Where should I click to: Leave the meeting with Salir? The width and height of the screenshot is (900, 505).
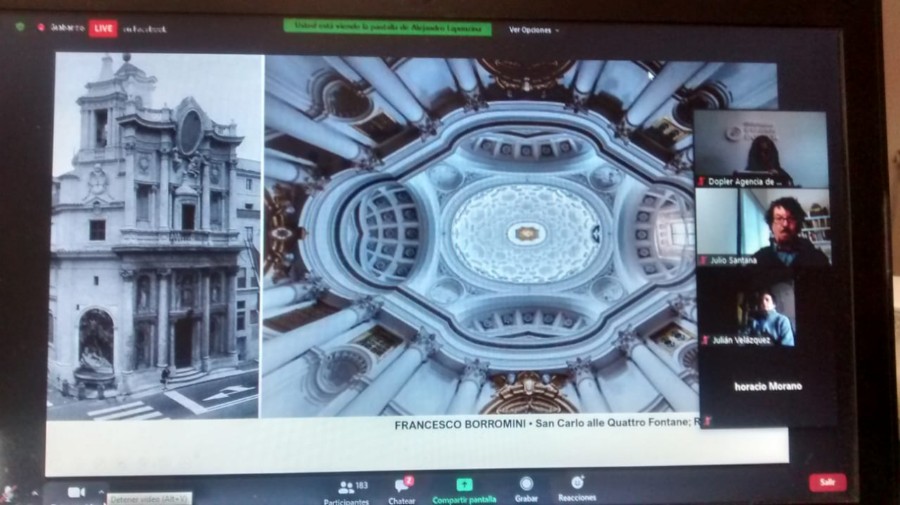click(827, 482)
